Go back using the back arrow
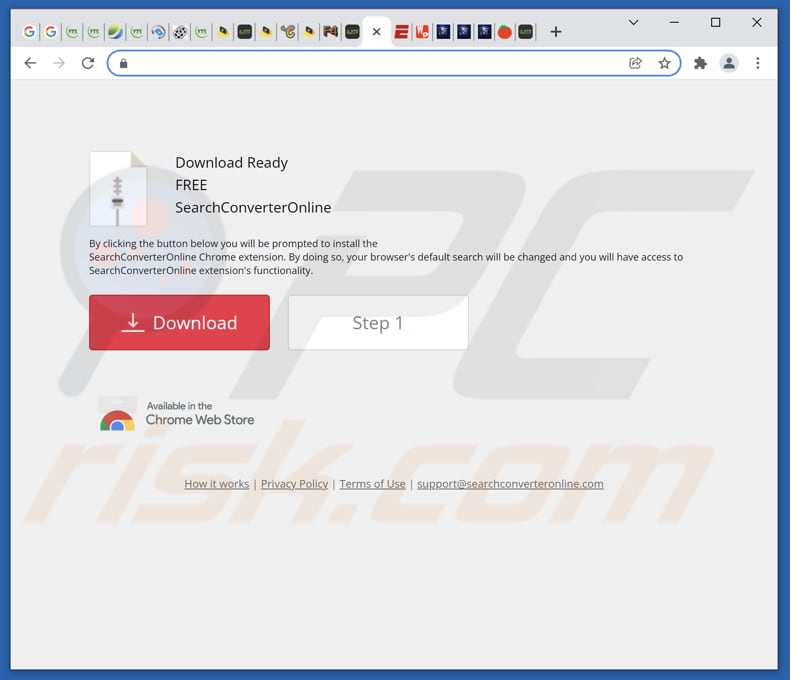Screen dimensions: 790x680 (x=30, y=63)
